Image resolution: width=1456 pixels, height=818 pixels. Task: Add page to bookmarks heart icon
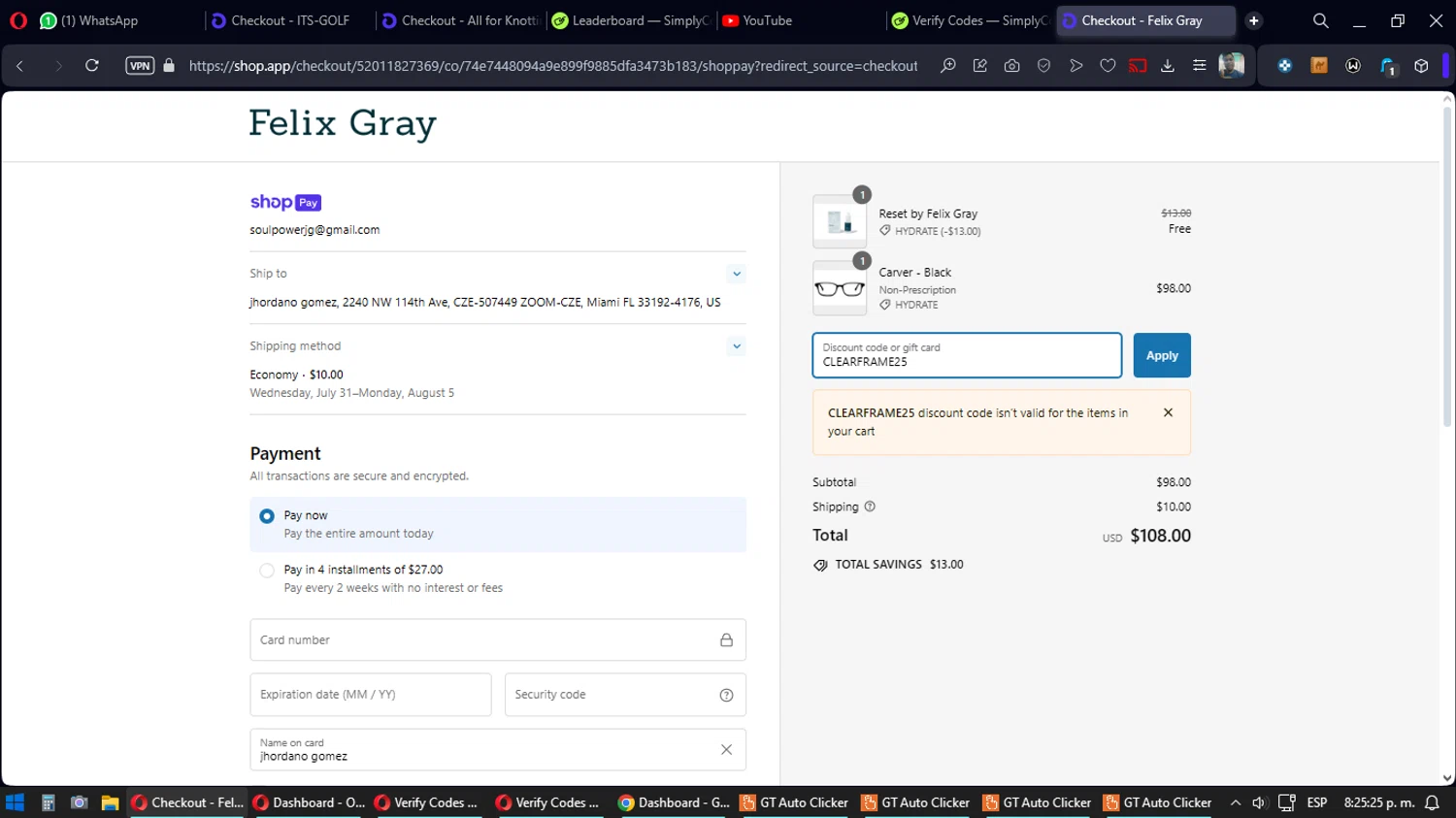(1108, 66)
